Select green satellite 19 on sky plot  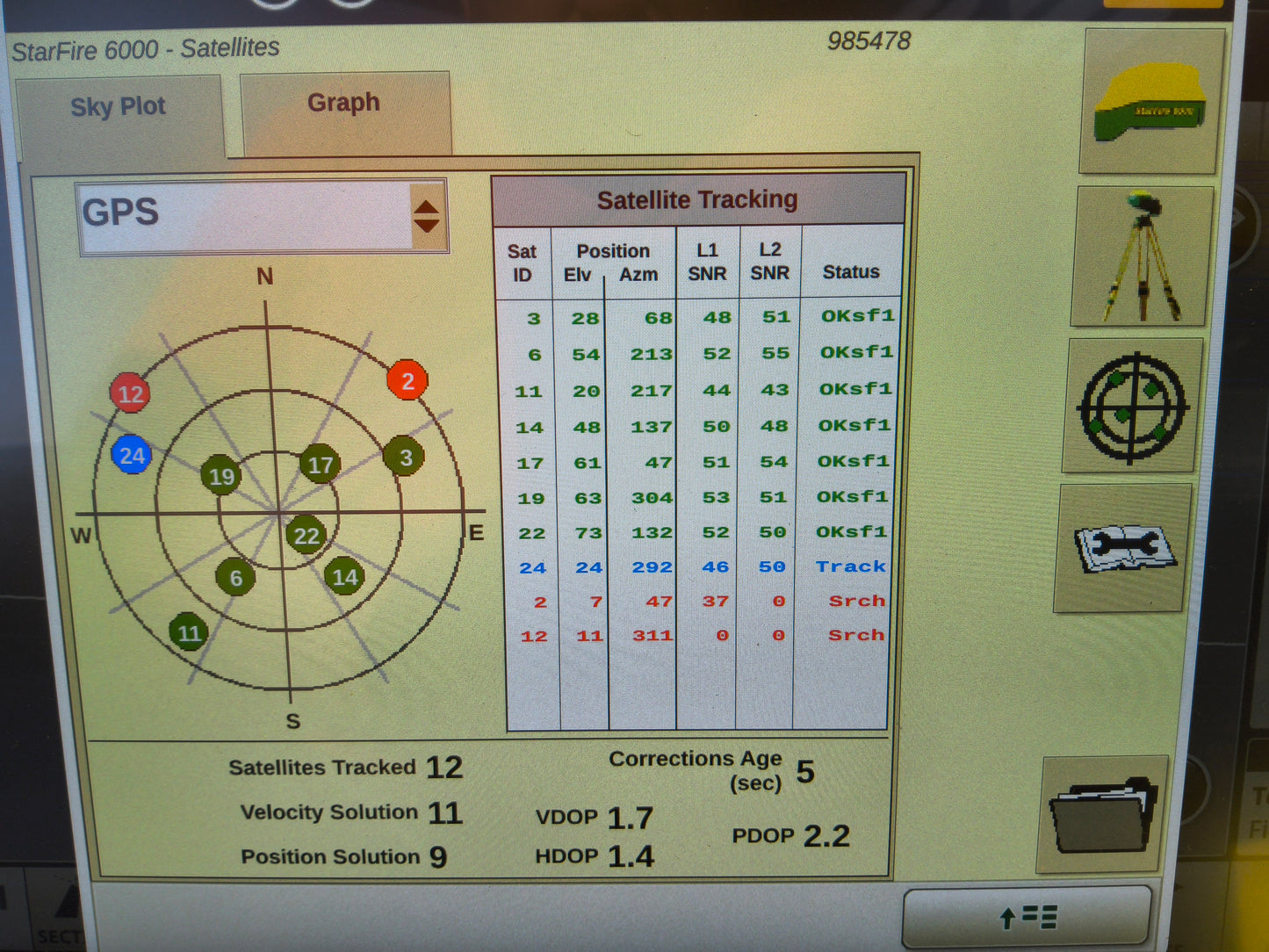[221, 476]
